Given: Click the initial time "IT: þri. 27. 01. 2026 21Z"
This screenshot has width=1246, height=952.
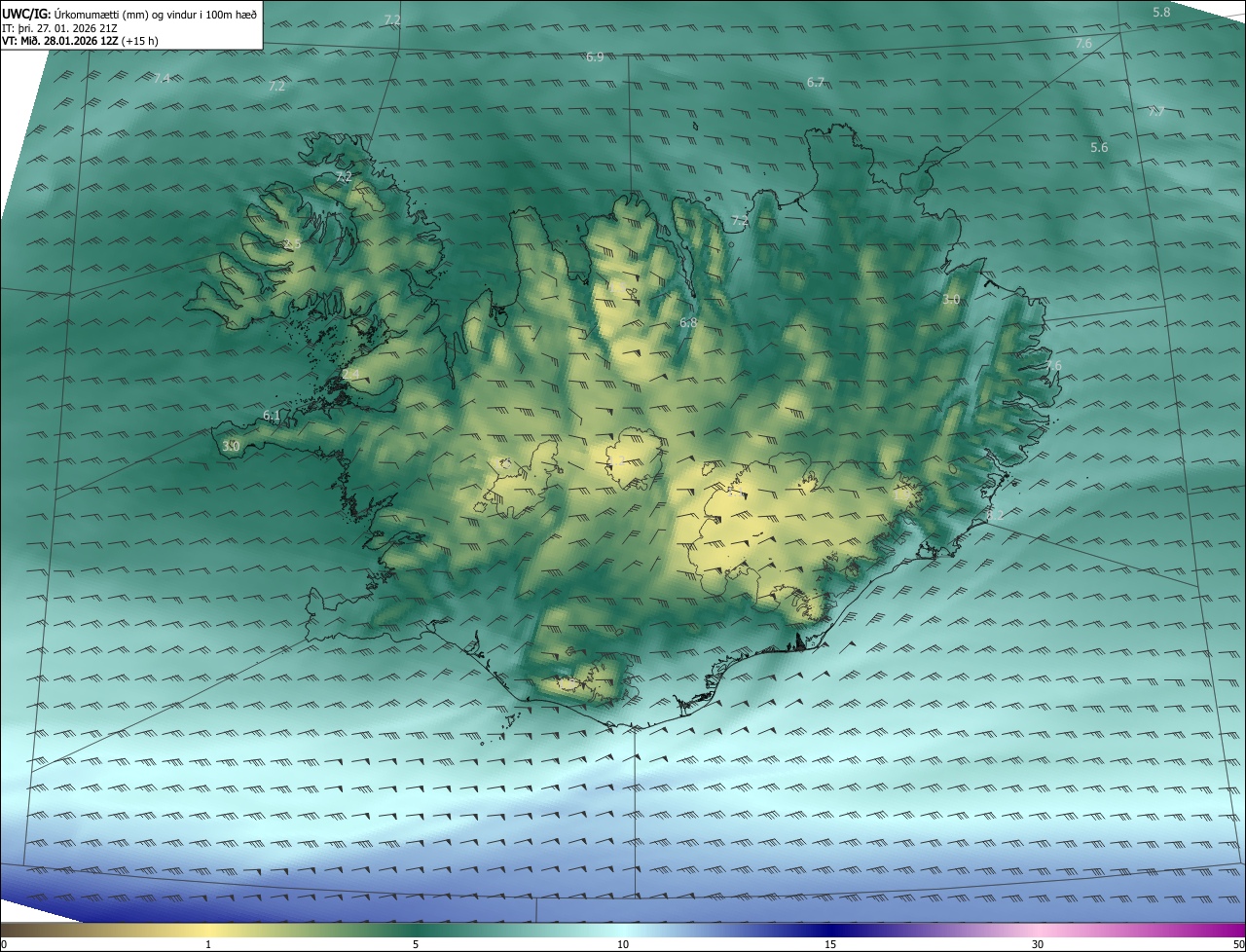Looking at the screenshot, I should pos(60,27).
